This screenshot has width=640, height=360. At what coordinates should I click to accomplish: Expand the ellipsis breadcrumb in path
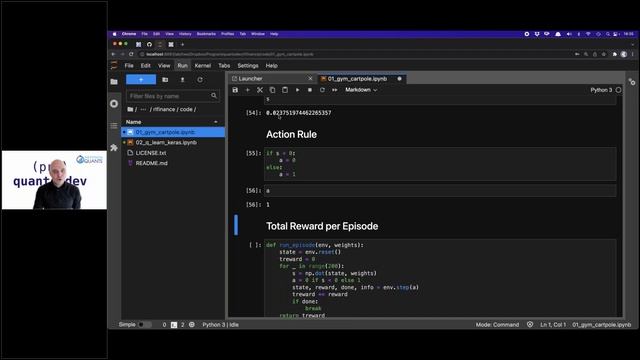(x=143, y=109)
